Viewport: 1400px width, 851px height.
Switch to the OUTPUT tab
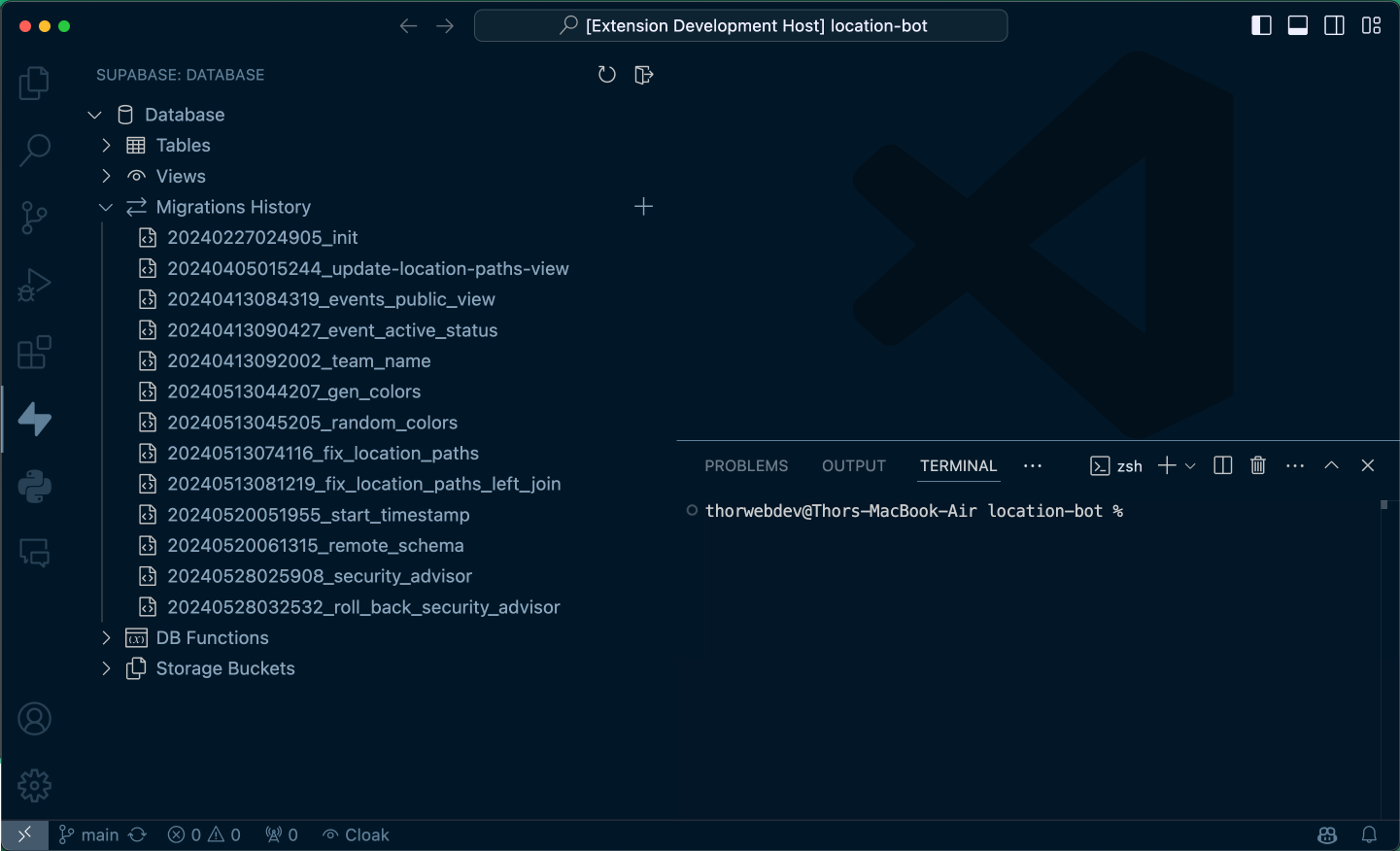[854, 466]
